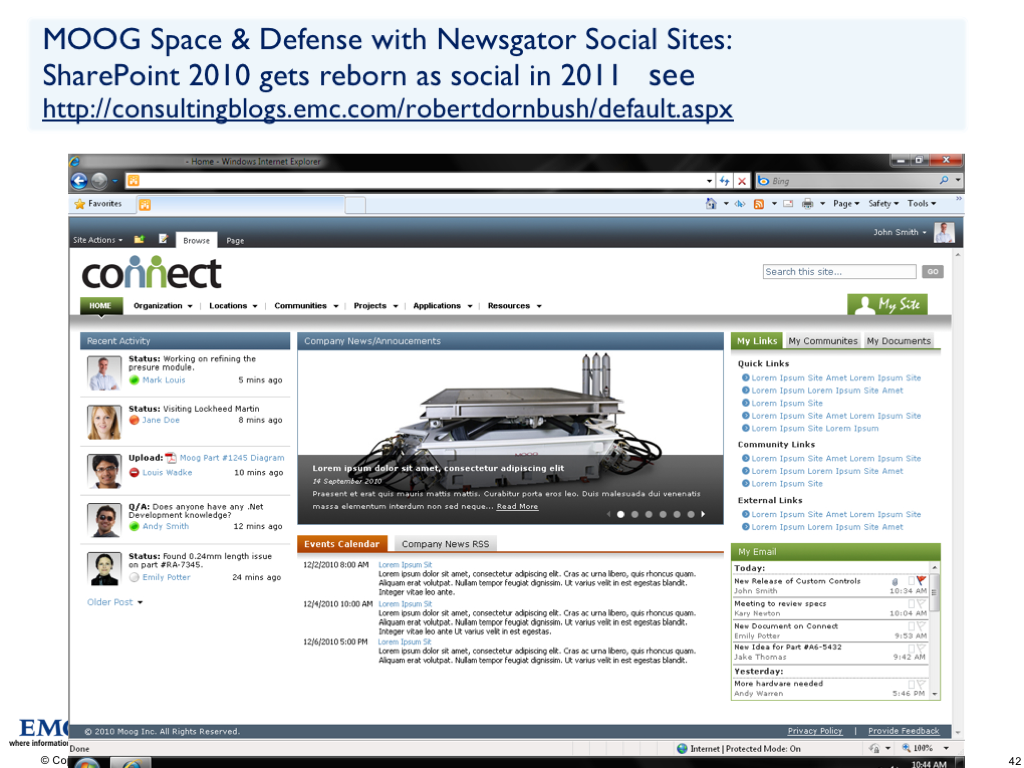
Task: Expand the Projects navigation menu
Action: click(x=376, y=306)
